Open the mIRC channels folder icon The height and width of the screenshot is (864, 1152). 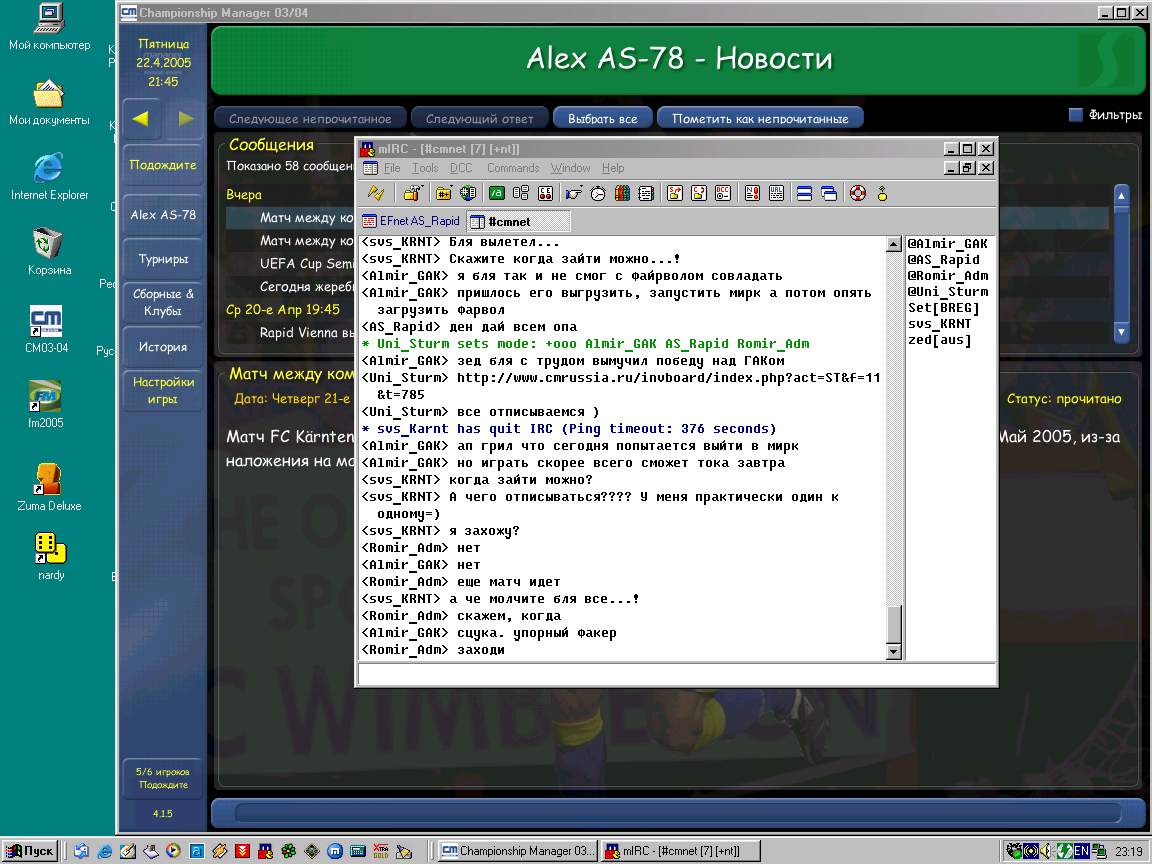(x=444, y=193)
